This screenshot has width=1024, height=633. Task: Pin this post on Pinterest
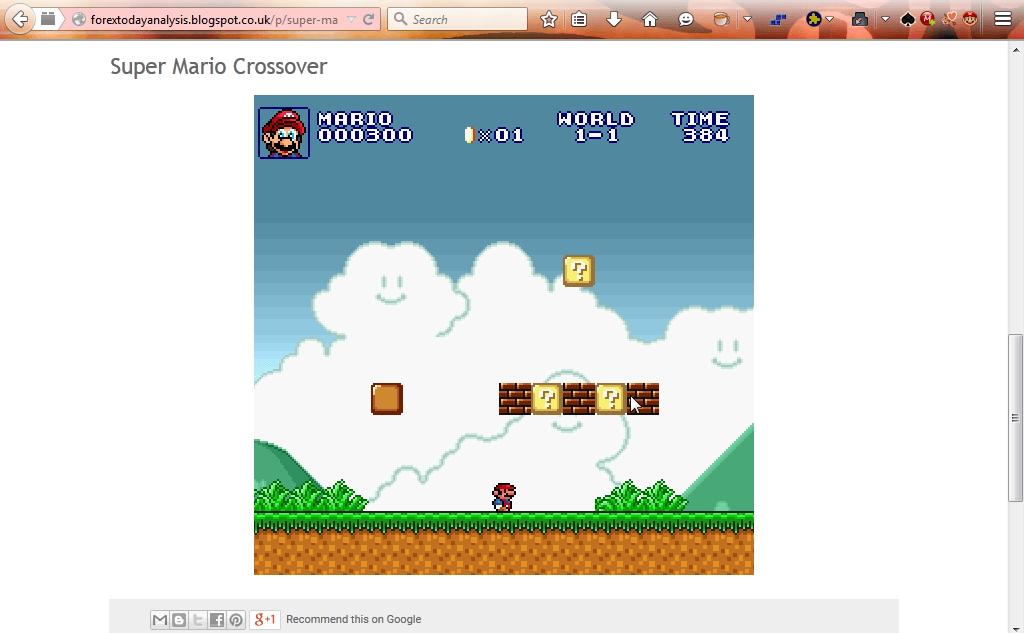coord(236,619)
